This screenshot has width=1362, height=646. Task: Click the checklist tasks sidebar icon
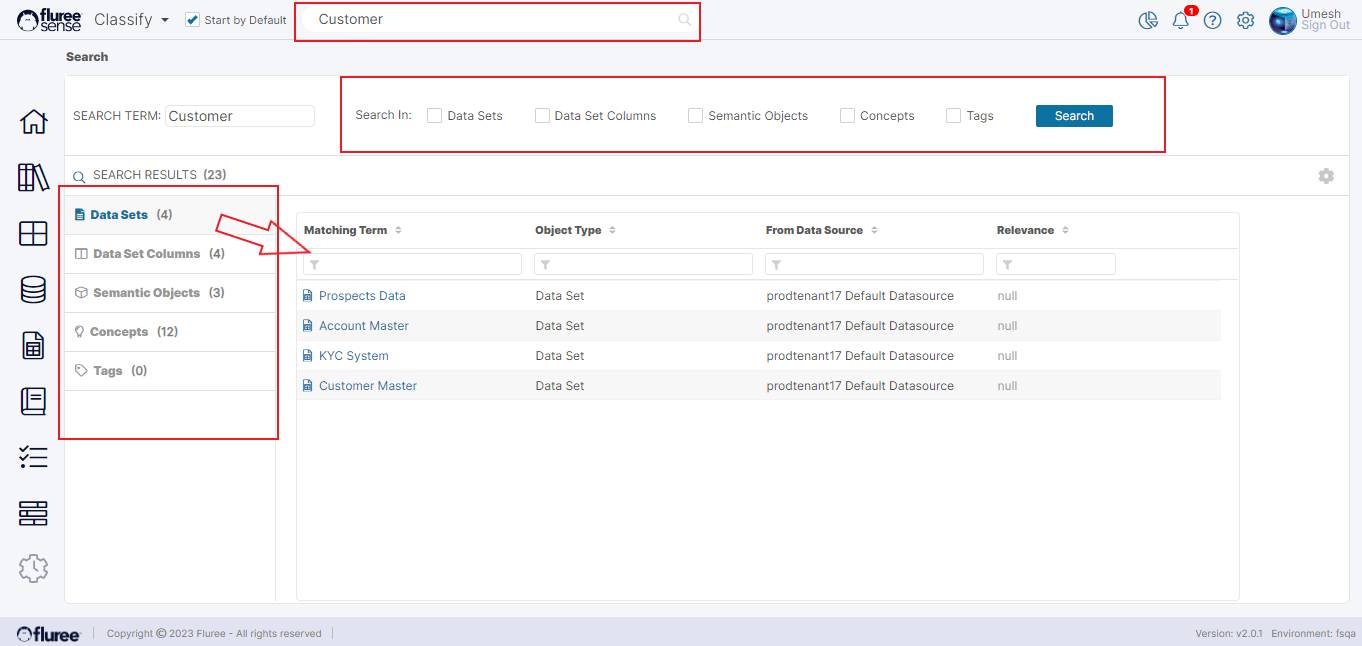click(33, 457)
